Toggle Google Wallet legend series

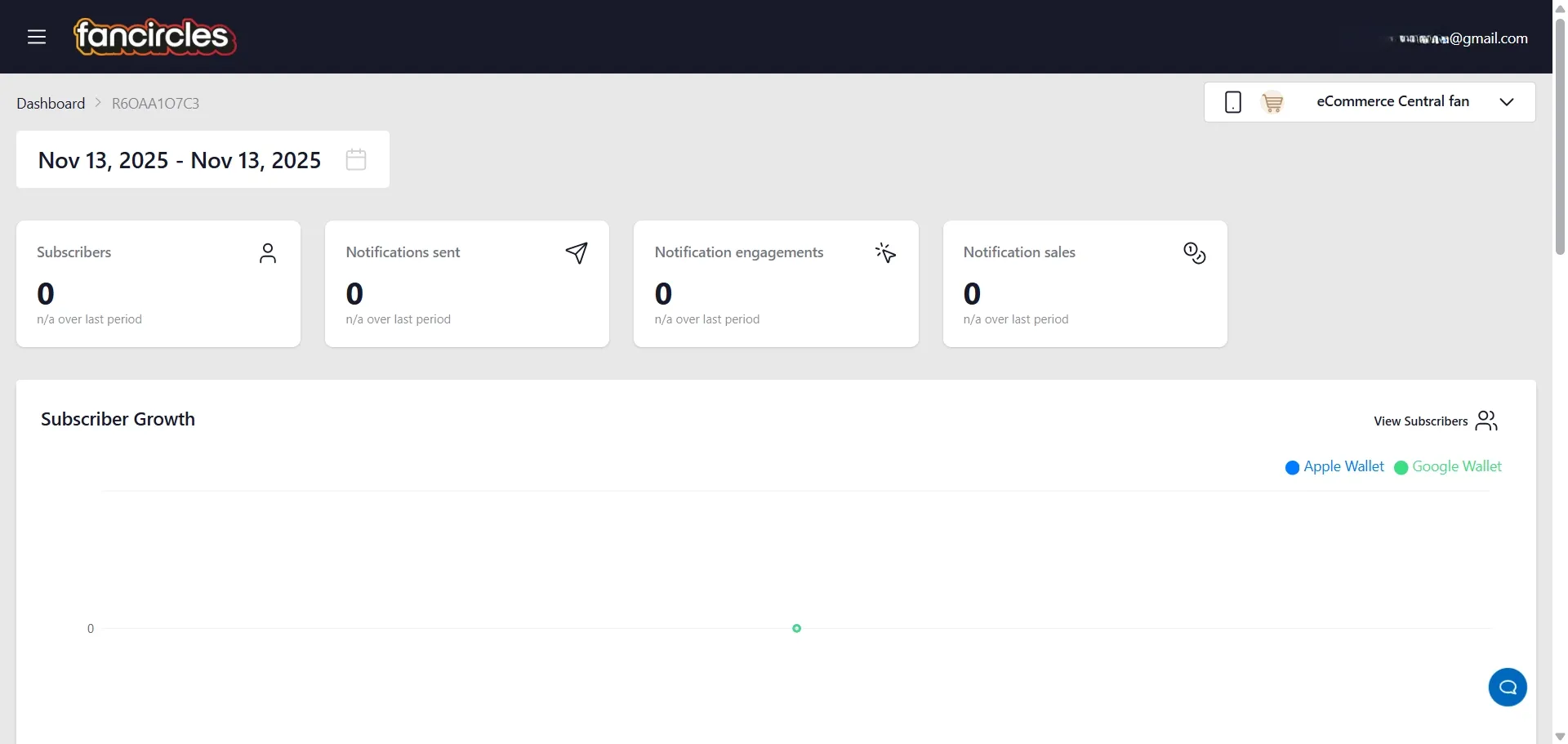[1448, 466]
